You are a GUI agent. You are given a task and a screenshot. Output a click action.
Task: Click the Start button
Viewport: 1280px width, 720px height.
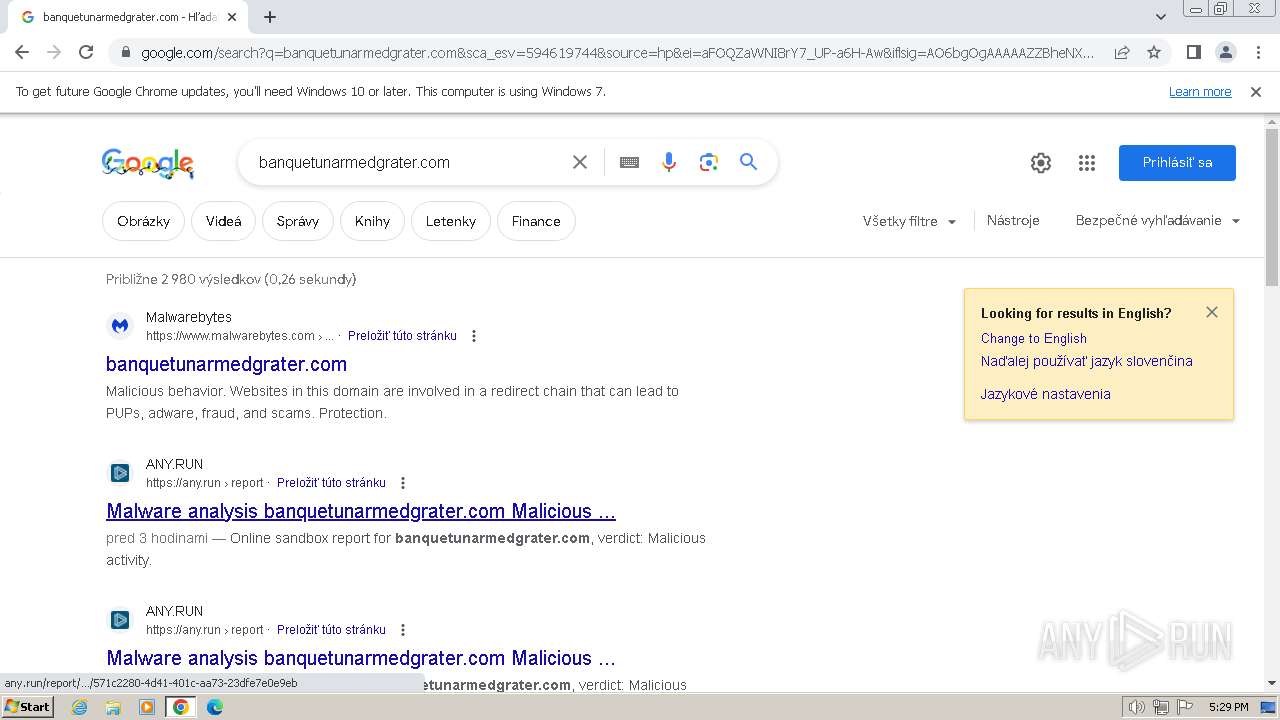27,707
